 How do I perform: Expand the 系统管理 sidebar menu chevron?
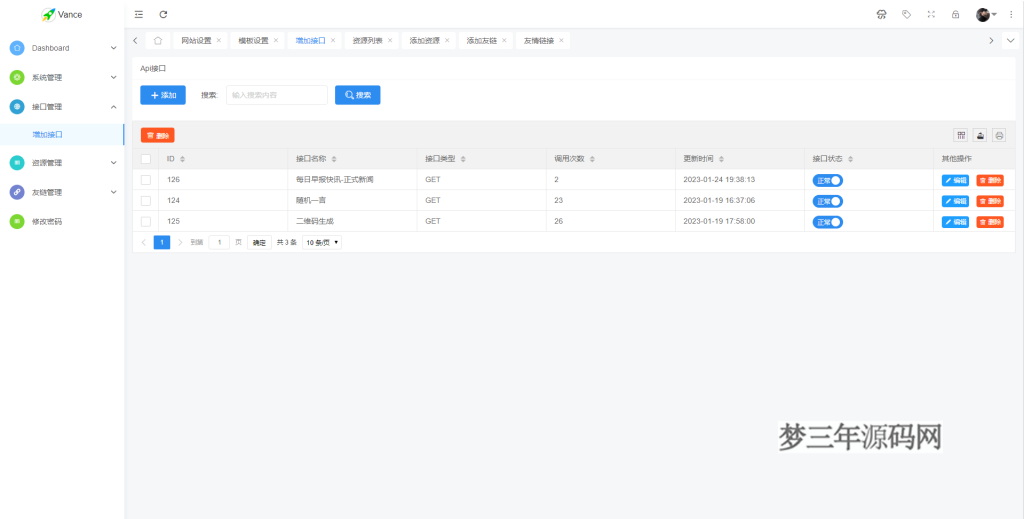[113, 78]
